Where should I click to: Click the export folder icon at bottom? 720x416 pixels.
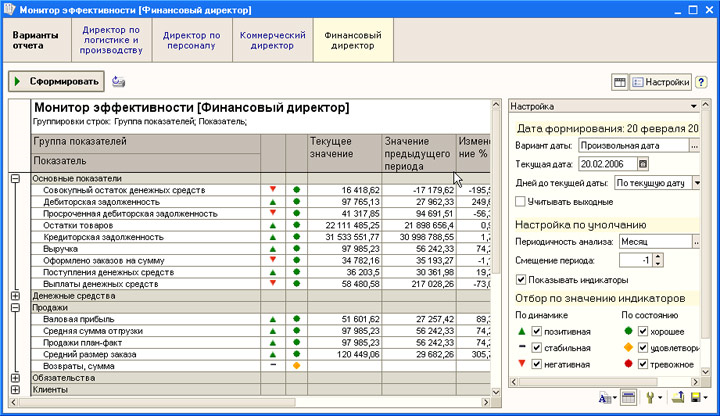click(x=678, y=398)
